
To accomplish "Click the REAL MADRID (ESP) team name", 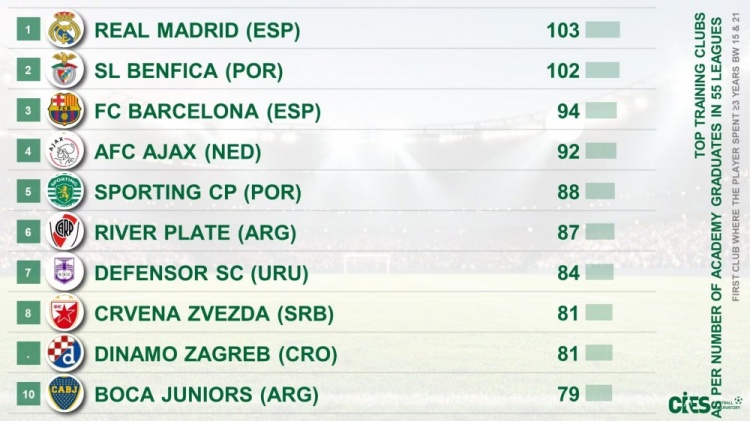I will pyautogui.click(x=197, y=30).
